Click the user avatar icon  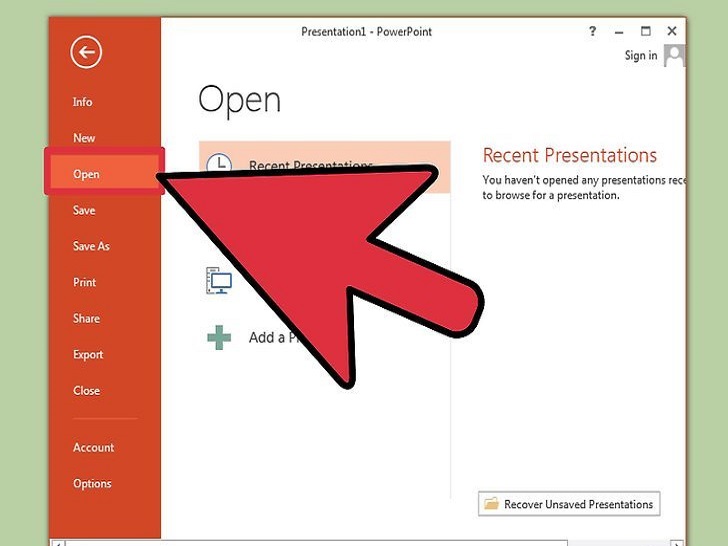tap(674, 56)
